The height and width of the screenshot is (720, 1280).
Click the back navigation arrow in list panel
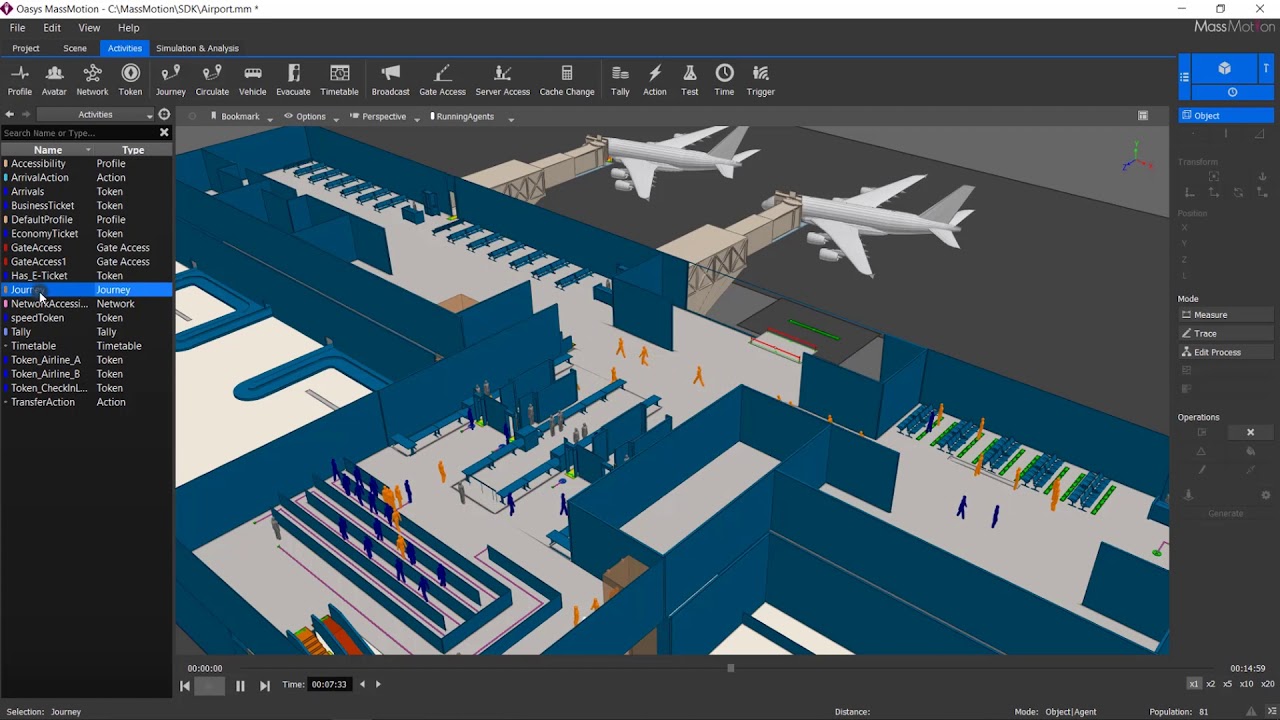[x=9, y=114]
